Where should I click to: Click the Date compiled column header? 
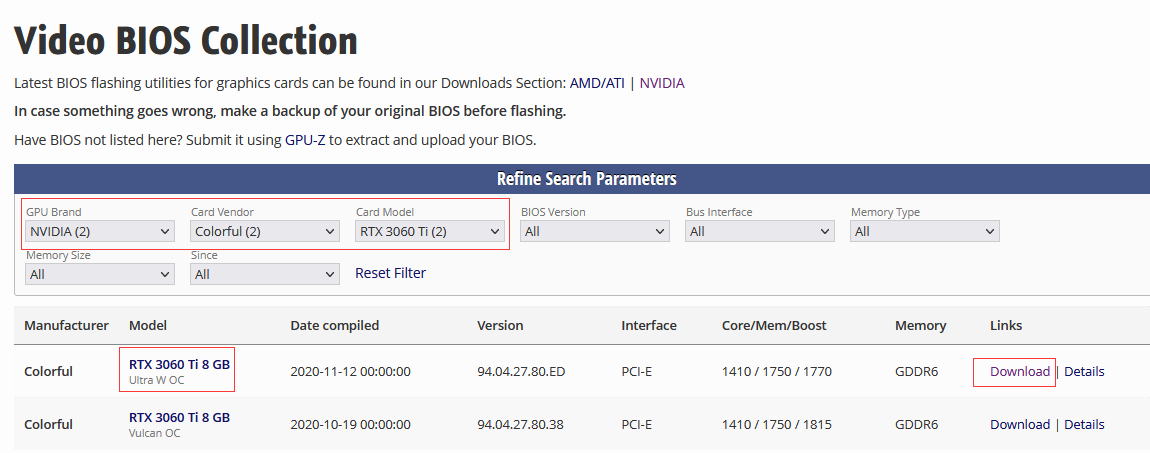coord(334,325)
